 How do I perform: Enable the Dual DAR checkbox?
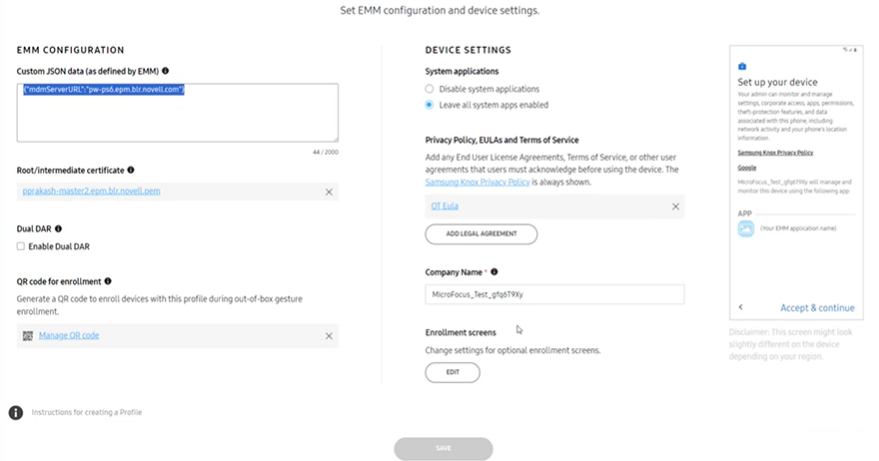click(21, 246)
